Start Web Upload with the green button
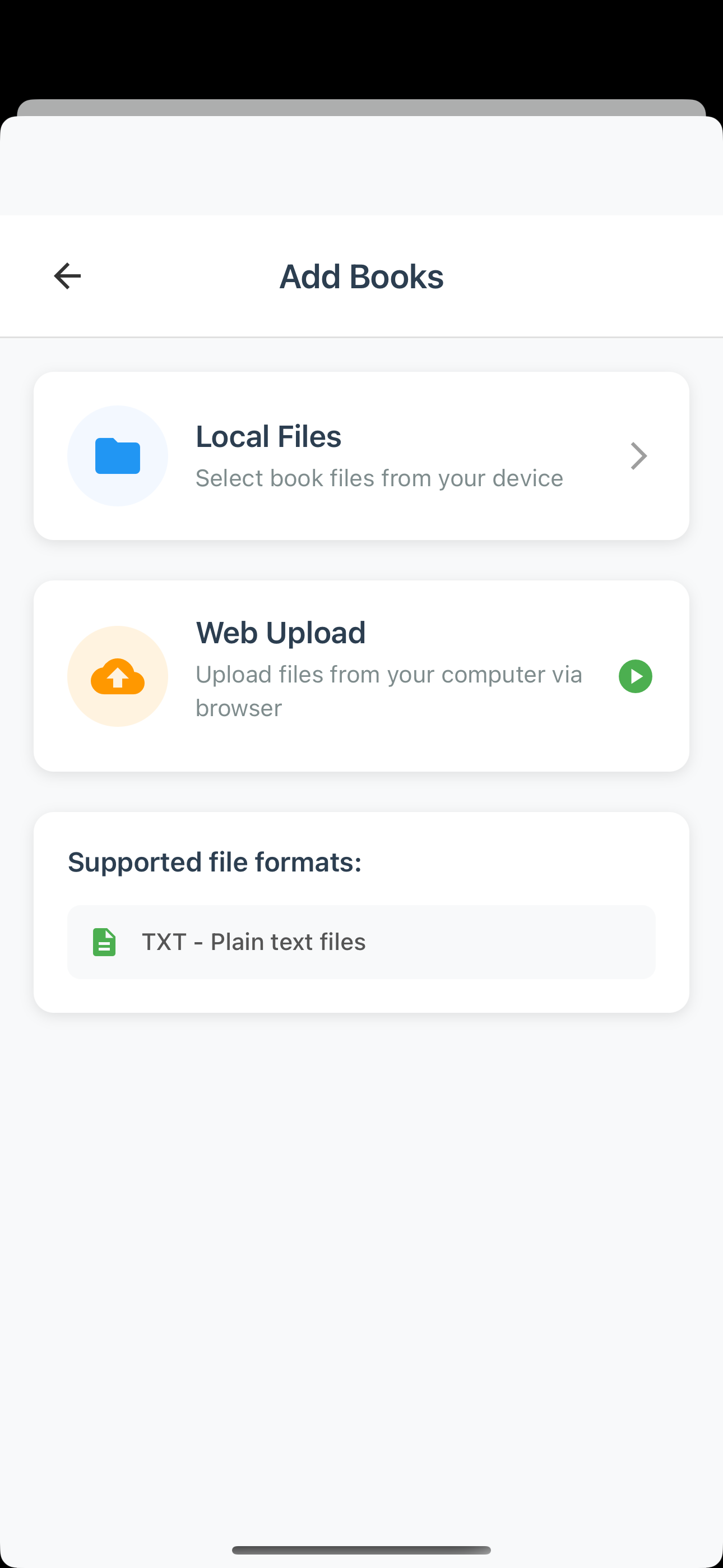This screenshot has width=723, height=1568. [635, 676]
